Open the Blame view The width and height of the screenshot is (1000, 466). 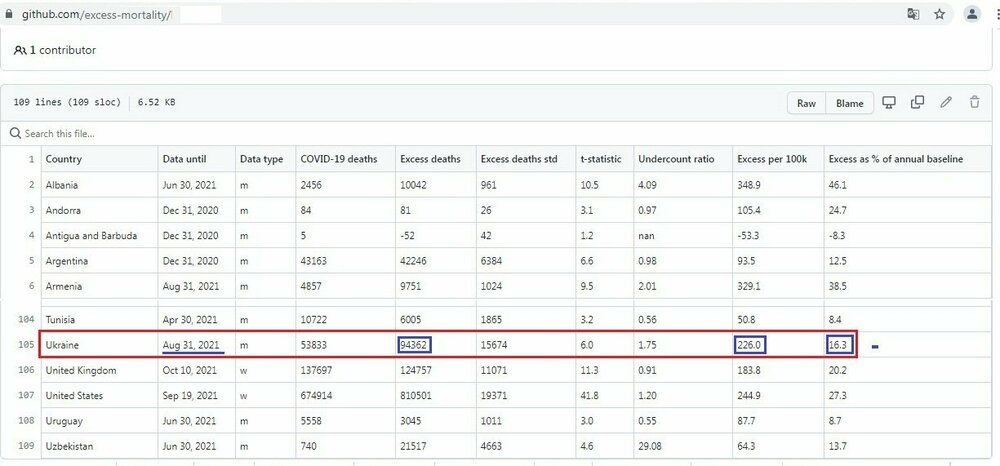click(849, 103)
